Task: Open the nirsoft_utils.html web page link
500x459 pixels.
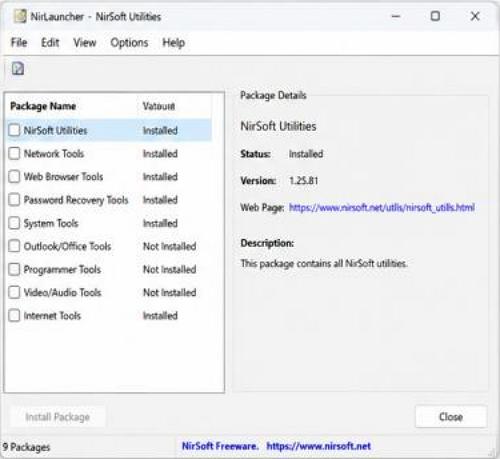Action: 382,208
